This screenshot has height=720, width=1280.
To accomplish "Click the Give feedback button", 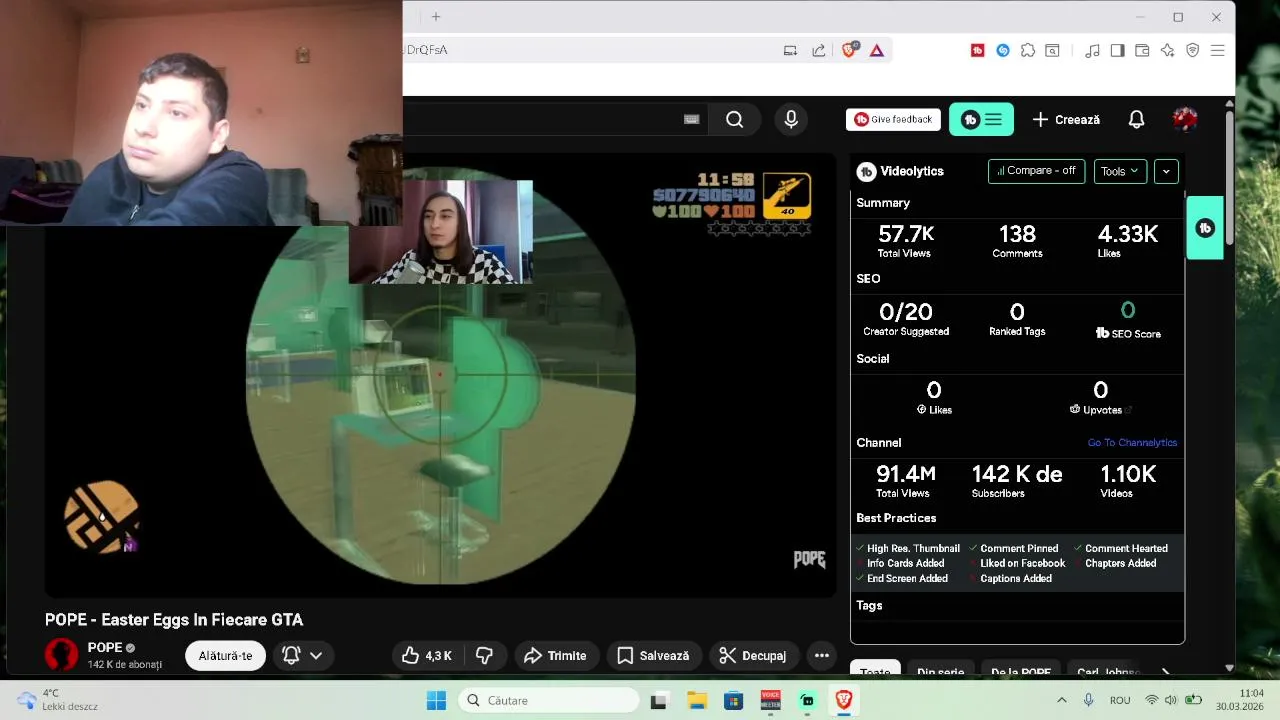I will 893,119.
